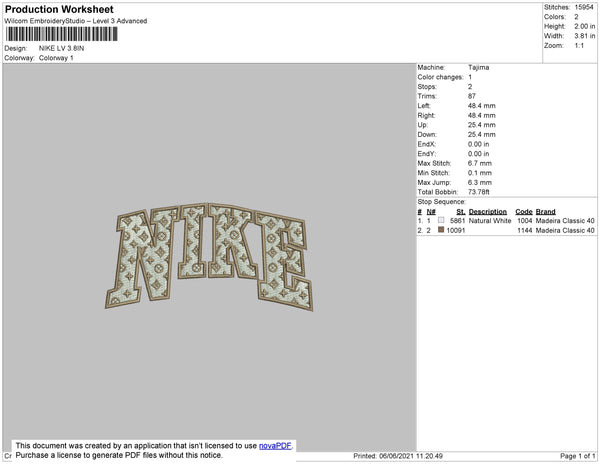Click the barcode under the worksheet title
This screenshot has width=600, height=464.
62,34
